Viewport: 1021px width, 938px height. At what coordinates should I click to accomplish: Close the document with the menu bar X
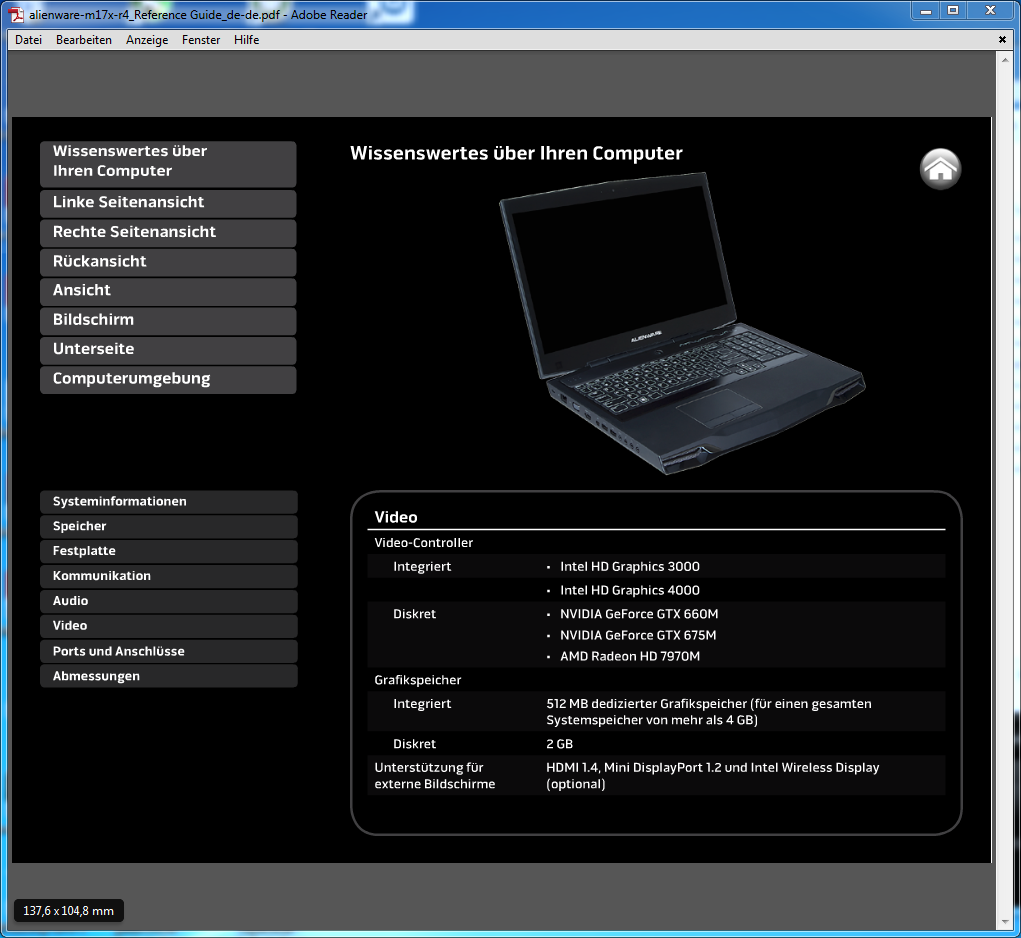coord(1002,40)
